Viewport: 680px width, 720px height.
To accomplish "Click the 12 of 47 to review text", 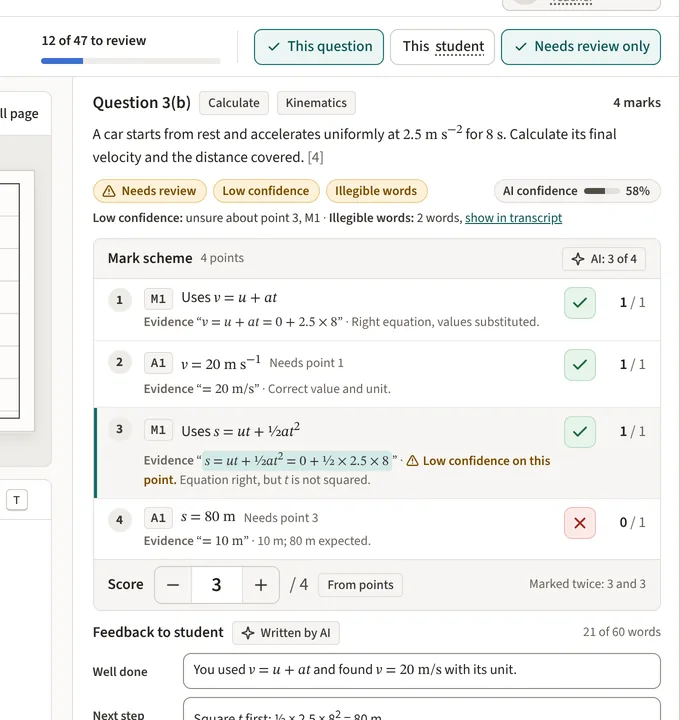I will coord(94,41).
